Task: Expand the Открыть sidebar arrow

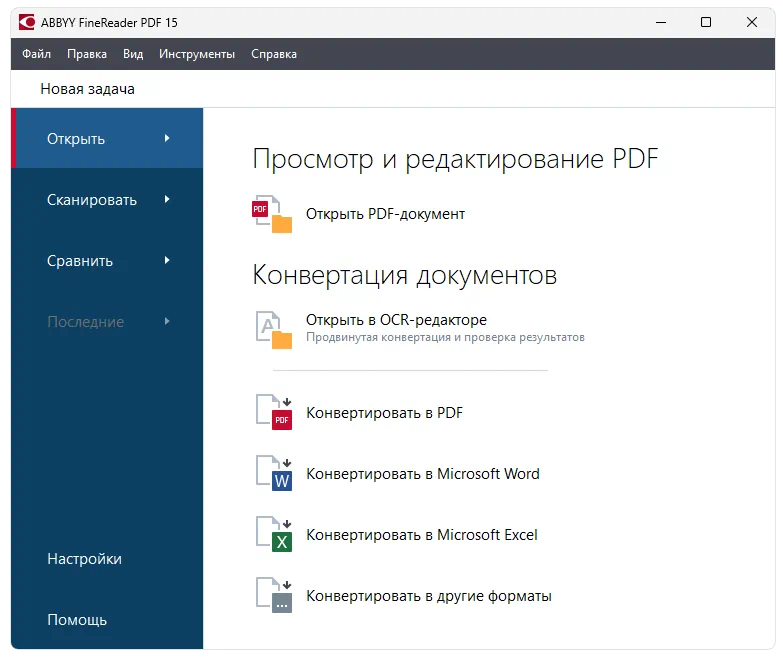Action: pos(167,139)
